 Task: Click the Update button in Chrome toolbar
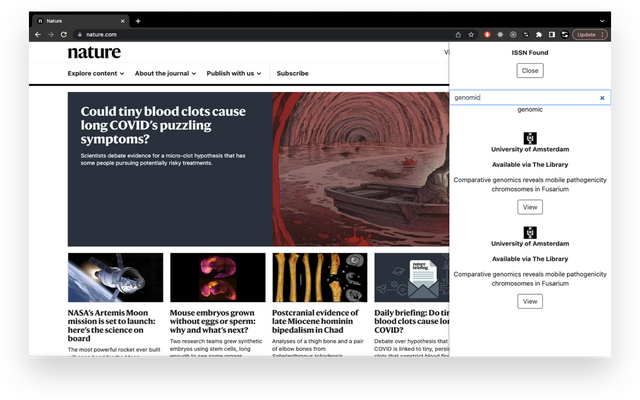click(586, 35)
